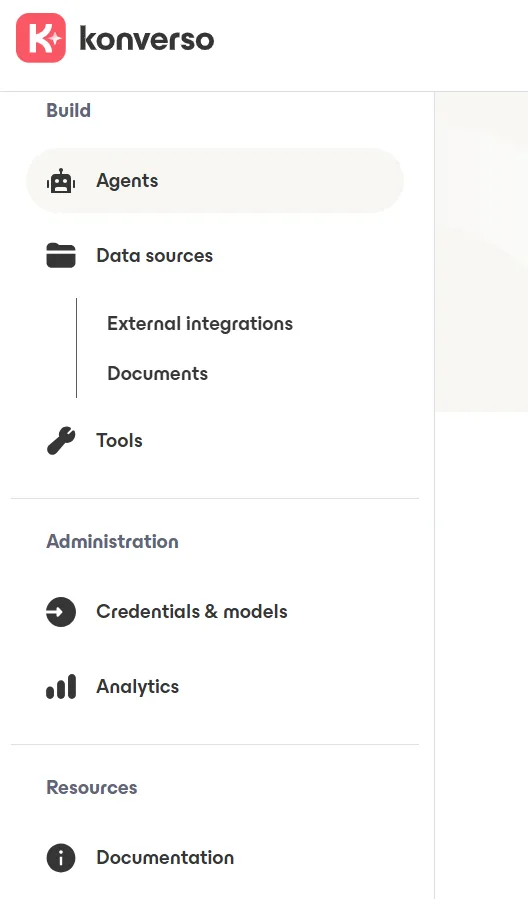Open the Documentation link text

click(165, 857)
